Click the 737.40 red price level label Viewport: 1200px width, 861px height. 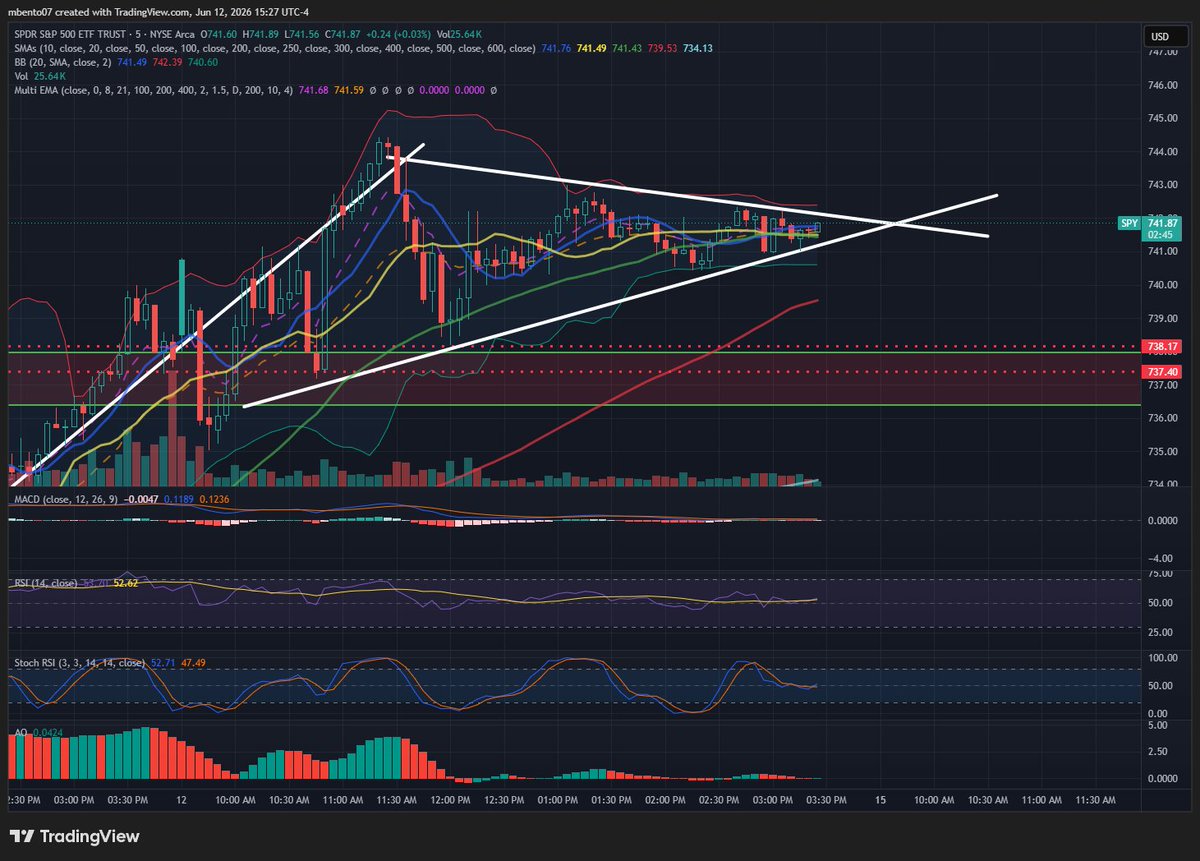[x=1162, y=371]
